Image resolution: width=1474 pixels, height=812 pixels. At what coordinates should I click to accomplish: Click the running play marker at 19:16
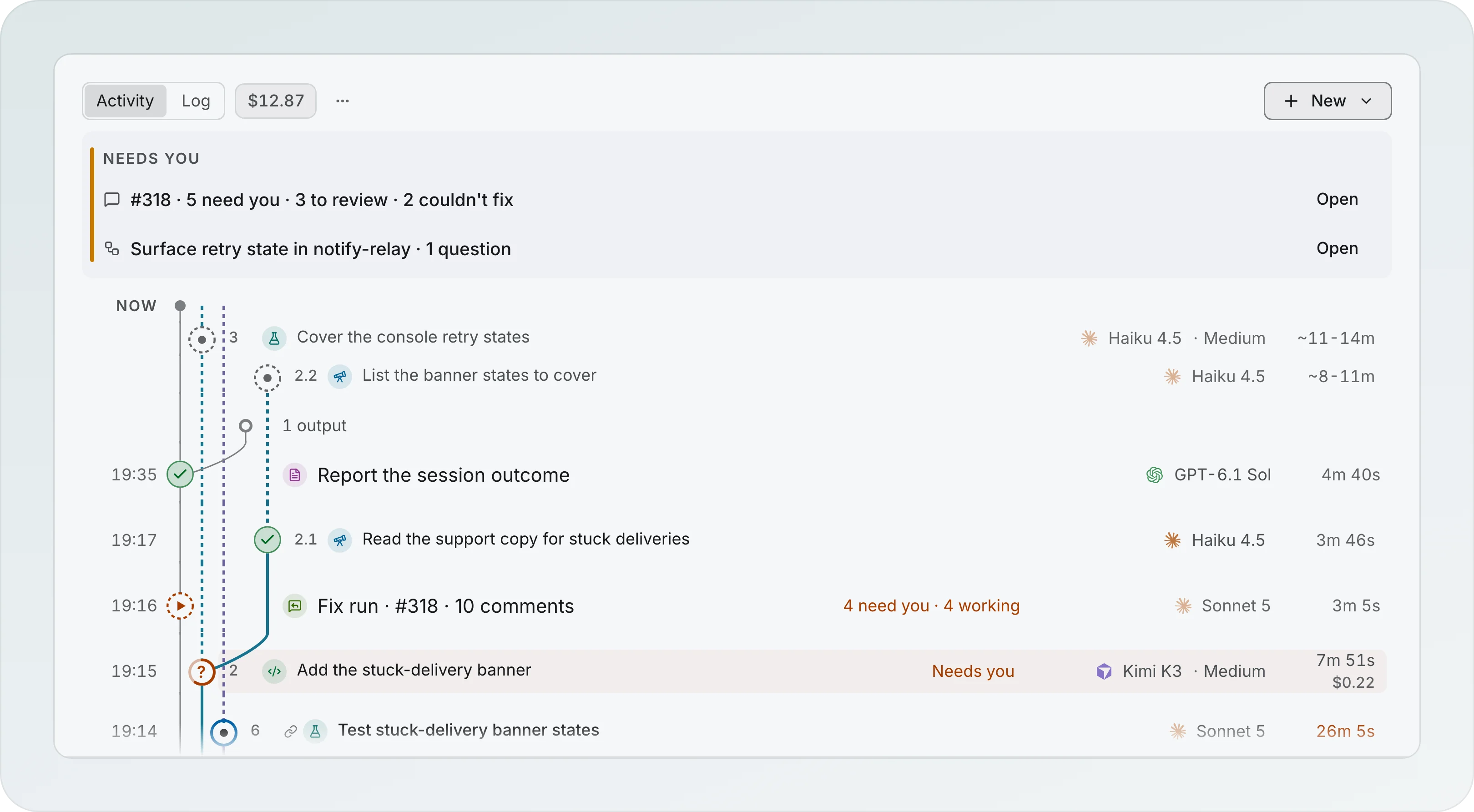tap(180, 605)
